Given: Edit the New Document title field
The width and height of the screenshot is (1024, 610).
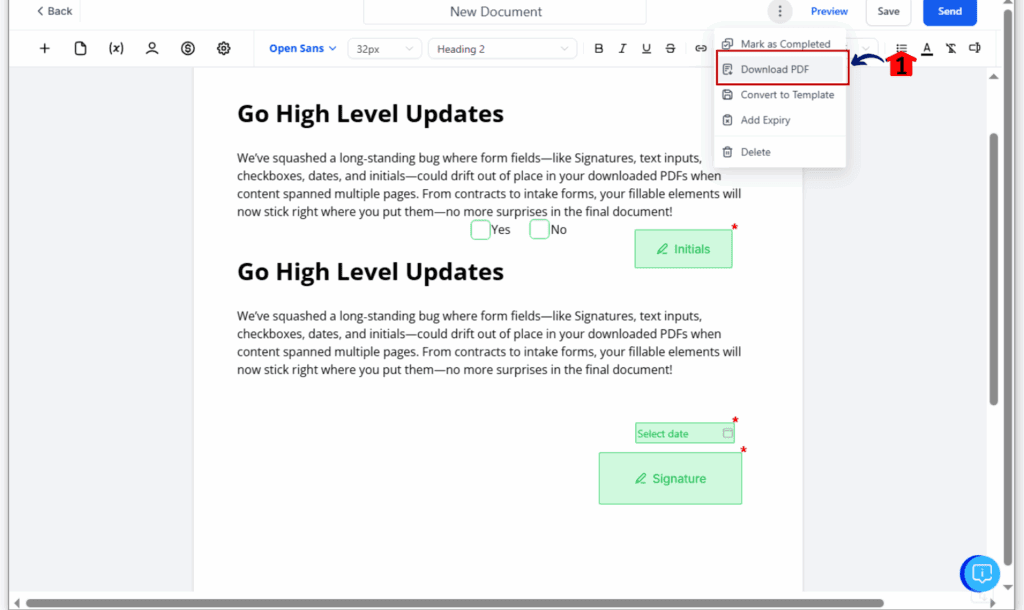Looking at the screenshot, I should pos(505,11).
